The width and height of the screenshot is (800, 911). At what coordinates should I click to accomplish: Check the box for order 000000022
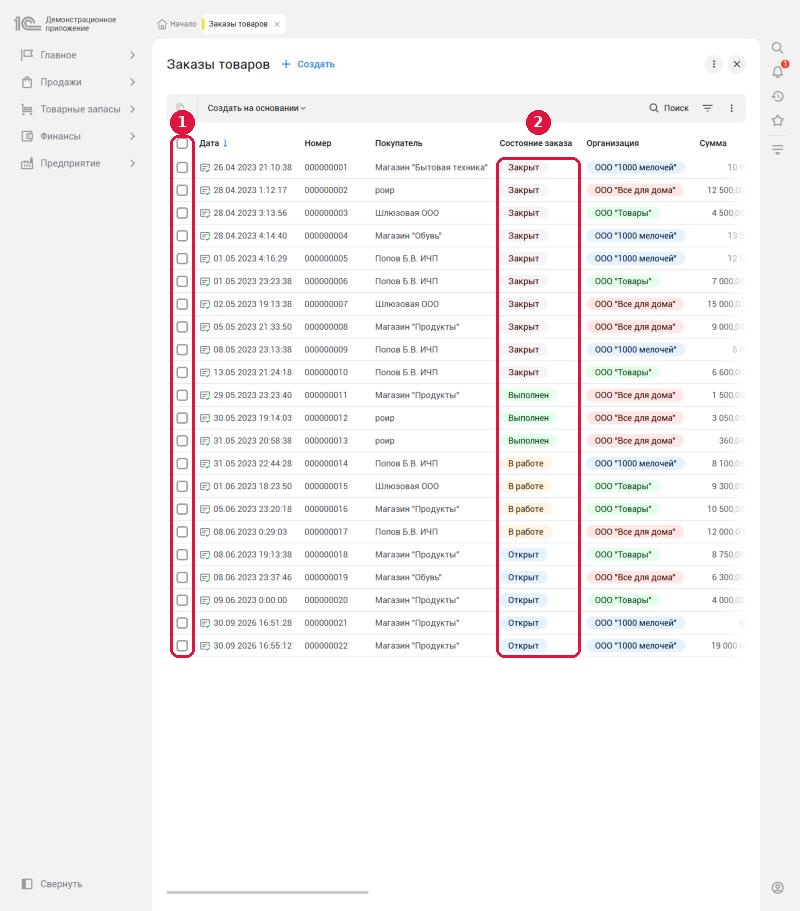(x=182, y=645)
